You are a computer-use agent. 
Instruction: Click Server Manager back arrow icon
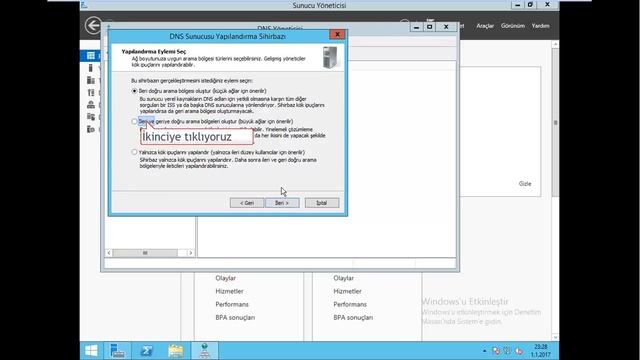point(93,25)
